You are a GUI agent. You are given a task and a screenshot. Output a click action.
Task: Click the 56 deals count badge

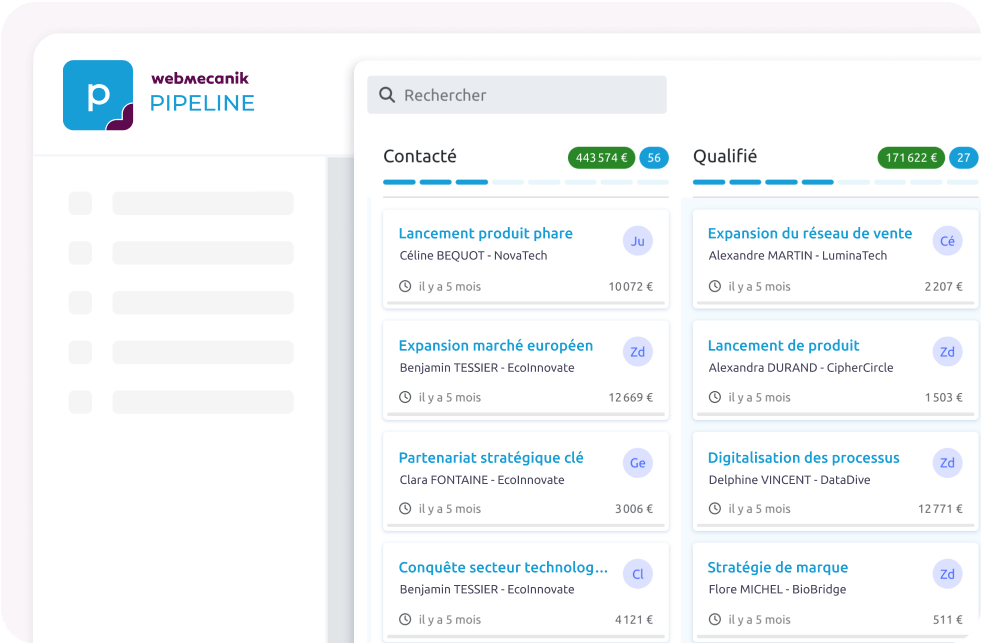click(x=654, y=157)
